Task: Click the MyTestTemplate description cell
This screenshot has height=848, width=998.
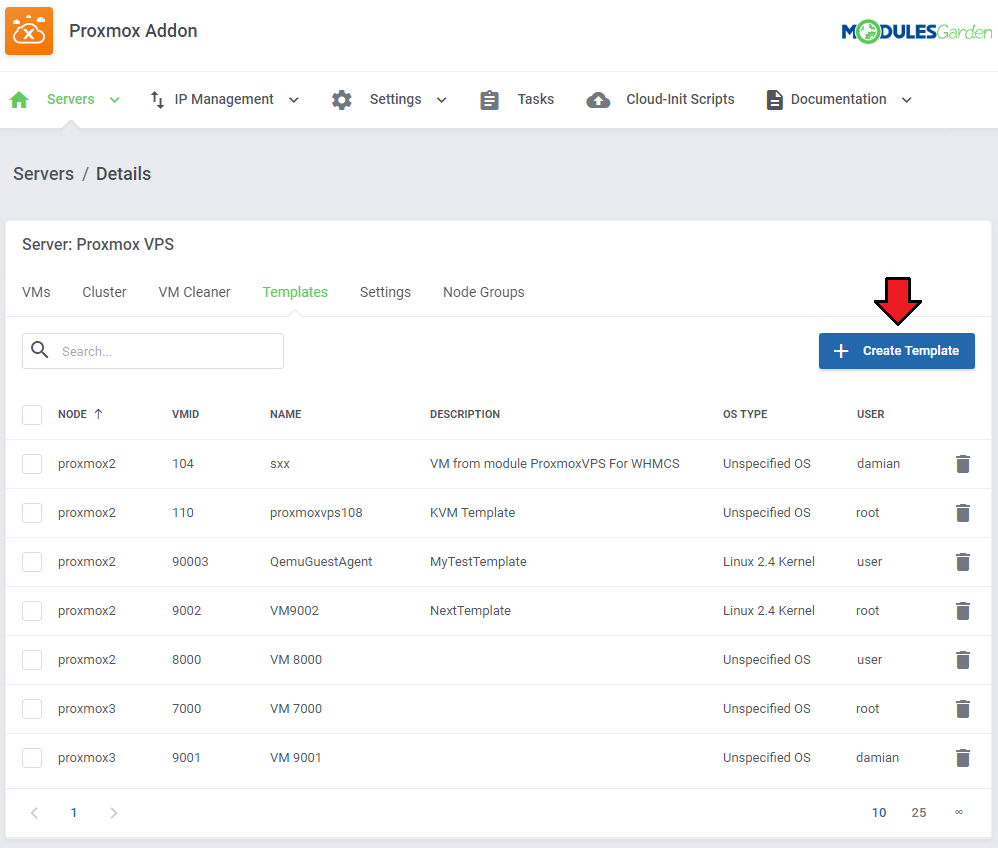Action: [x=478, y=562]
